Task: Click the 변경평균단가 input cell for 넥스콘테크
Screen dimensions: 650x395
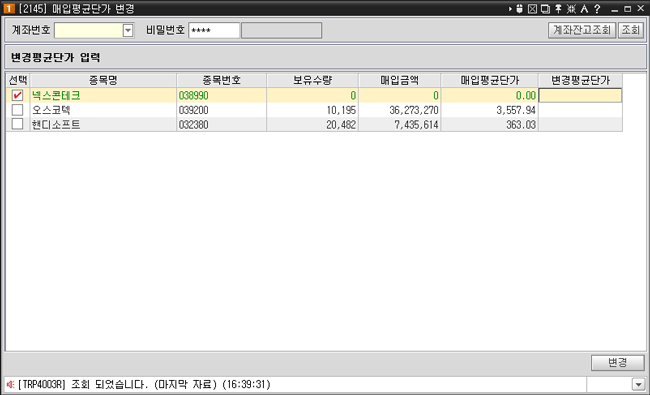Action: point(580,96)
